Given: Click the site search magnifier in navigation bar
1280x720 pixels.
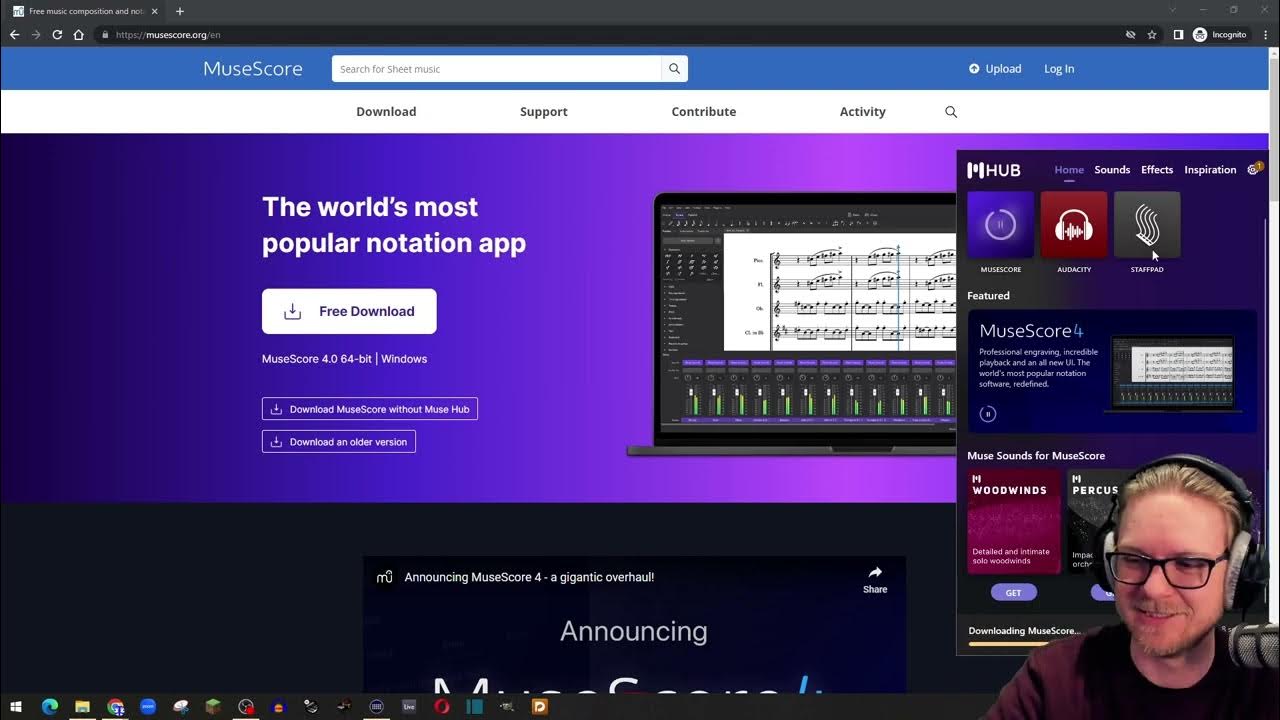Looking at the screenshot, I should tap(951, 112).
